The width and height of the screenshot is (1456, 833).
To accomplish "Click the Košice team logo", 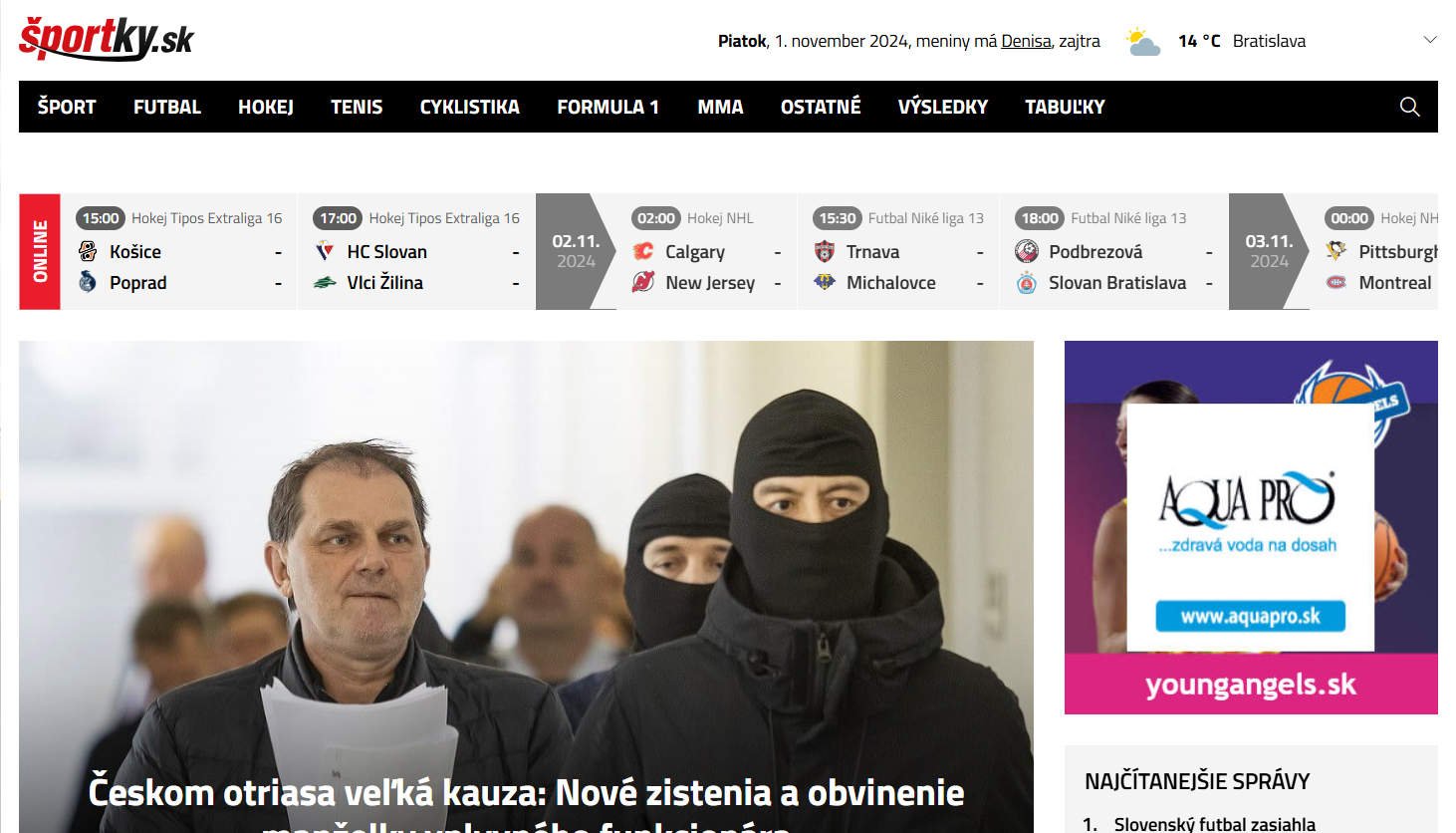I will click(x=88, y=252).
